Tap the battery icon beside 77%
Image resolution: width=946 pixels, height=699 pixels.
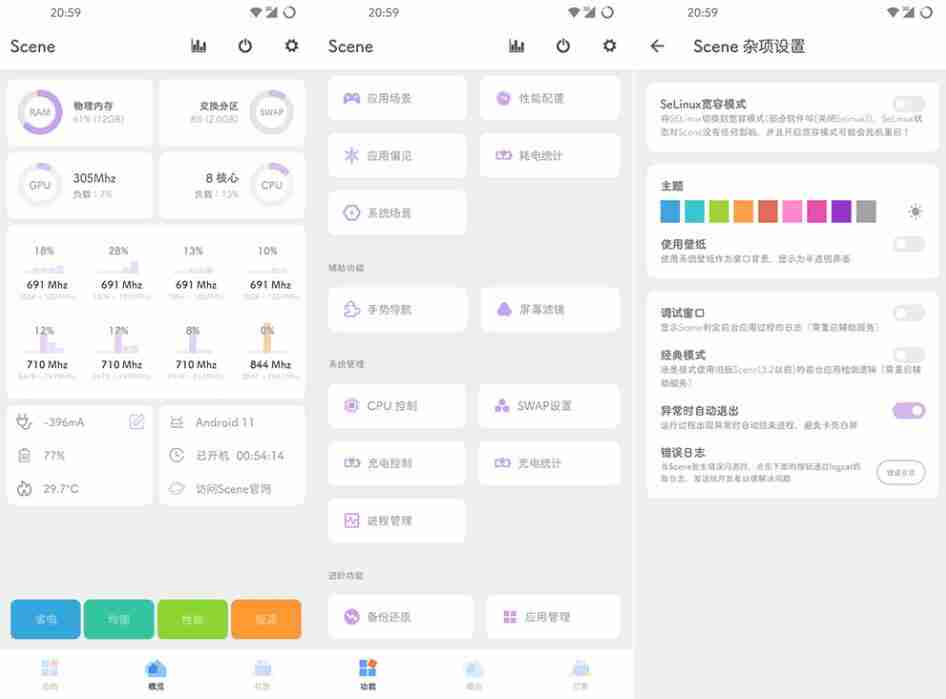[x=24, y=455]
